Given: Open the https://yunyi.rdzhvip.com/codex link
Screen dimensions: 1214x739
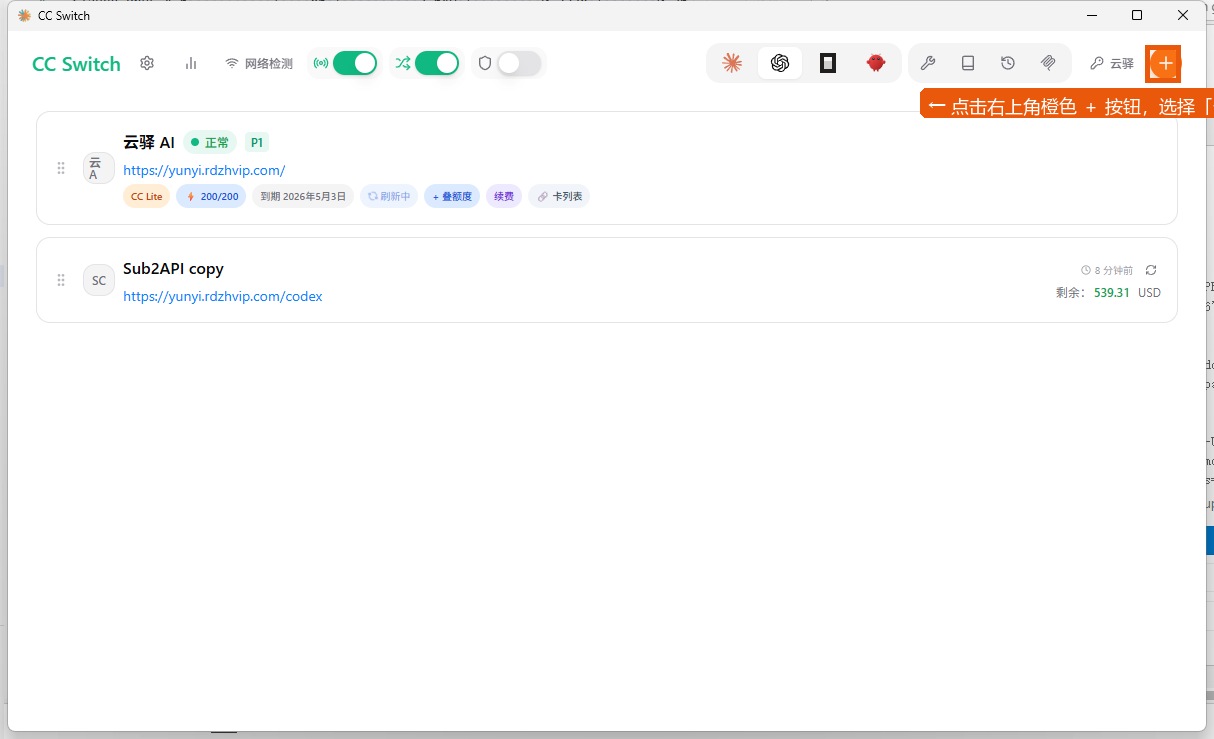Looking at the screenshot, I should coord(222,296).
